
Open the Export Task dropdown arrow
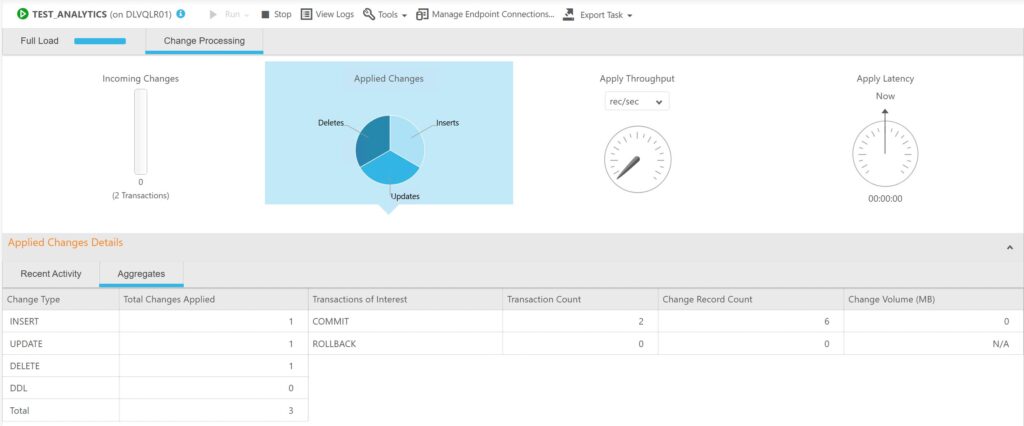(629, 16)
